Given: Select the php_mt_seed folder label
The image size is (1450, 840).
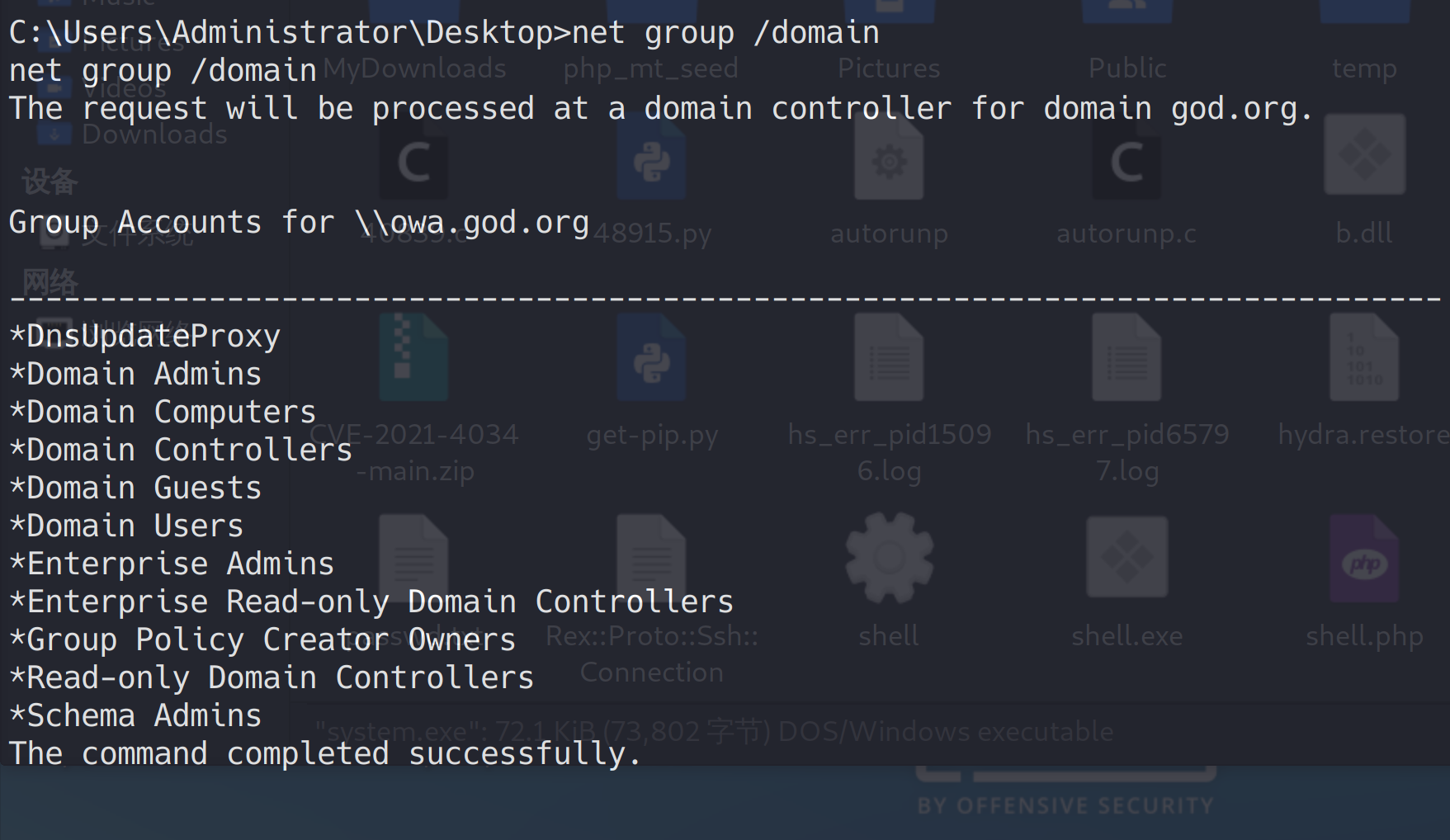Looking at the screenshot, I should pyautogui.click(x=651, y=68).
